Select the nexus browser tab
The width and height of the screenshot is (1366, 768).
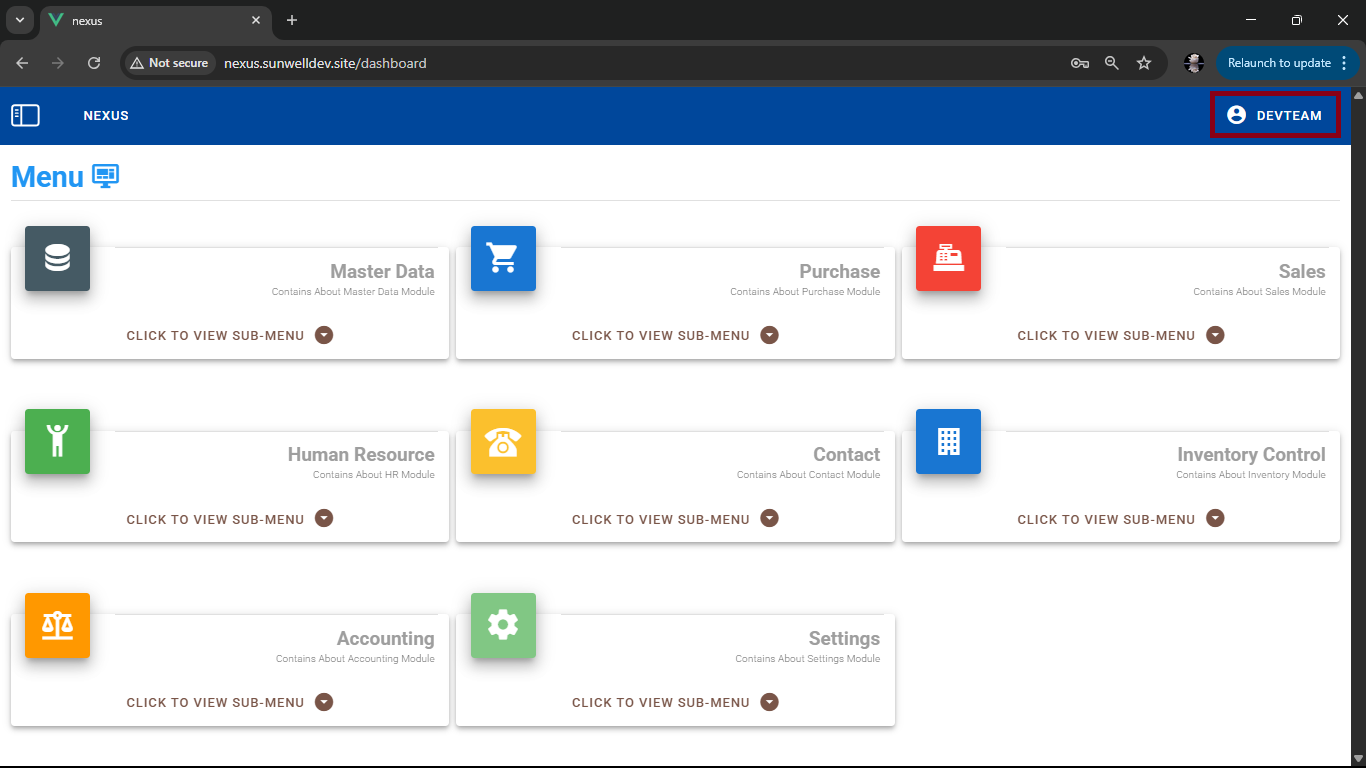coord(150,20)
